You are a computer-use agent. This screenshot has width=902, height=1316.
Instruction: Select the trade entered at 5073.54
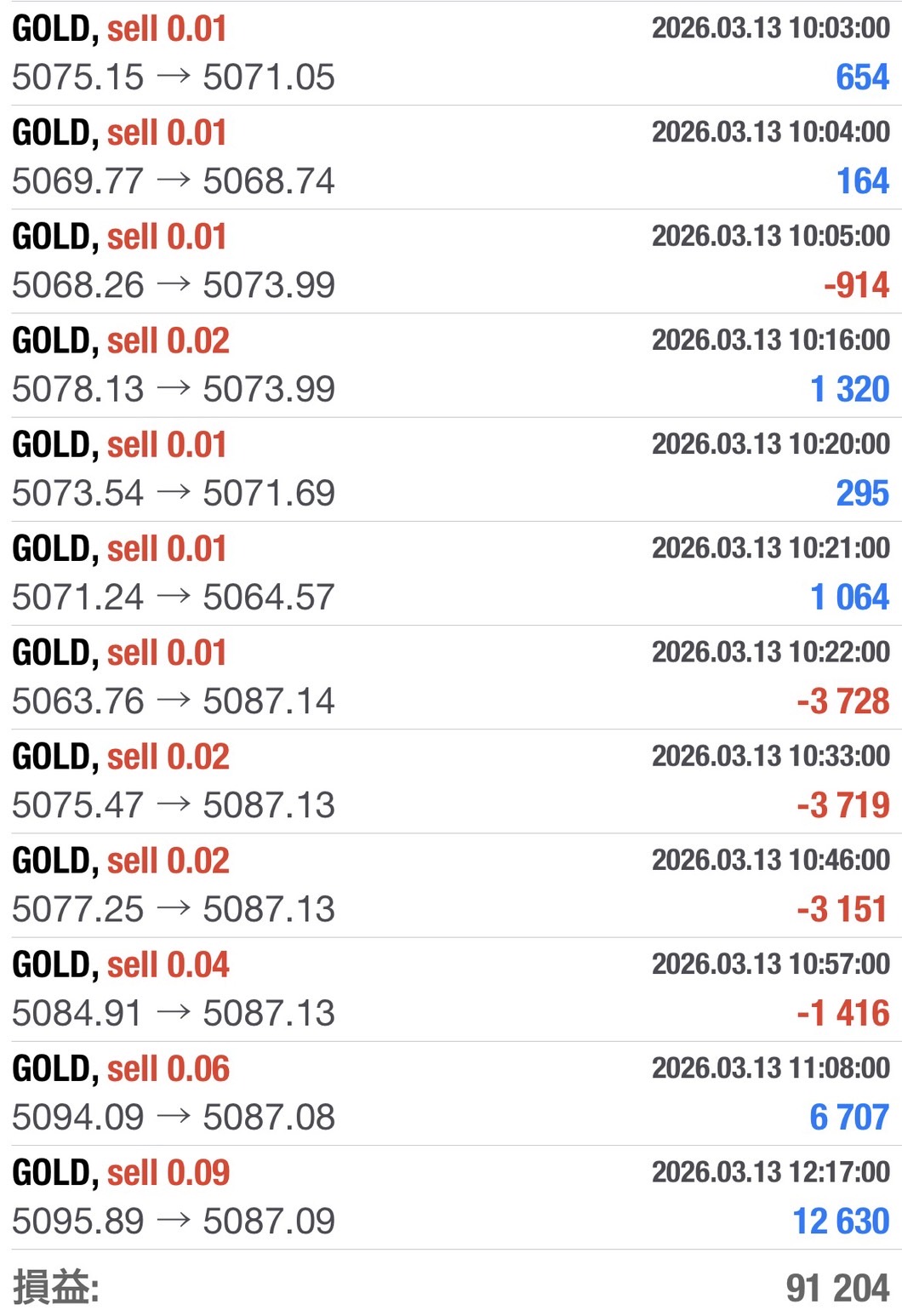174,493
